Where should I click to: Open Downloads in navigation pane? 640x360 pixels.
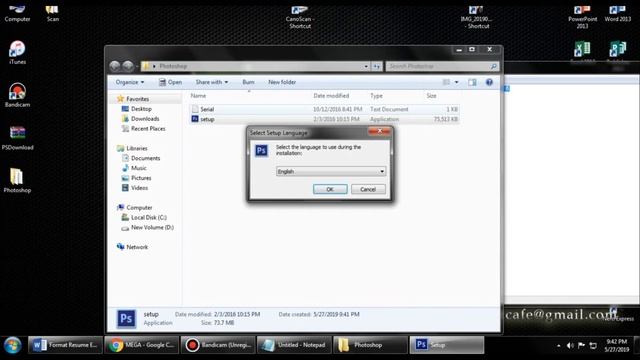point(145,119)
